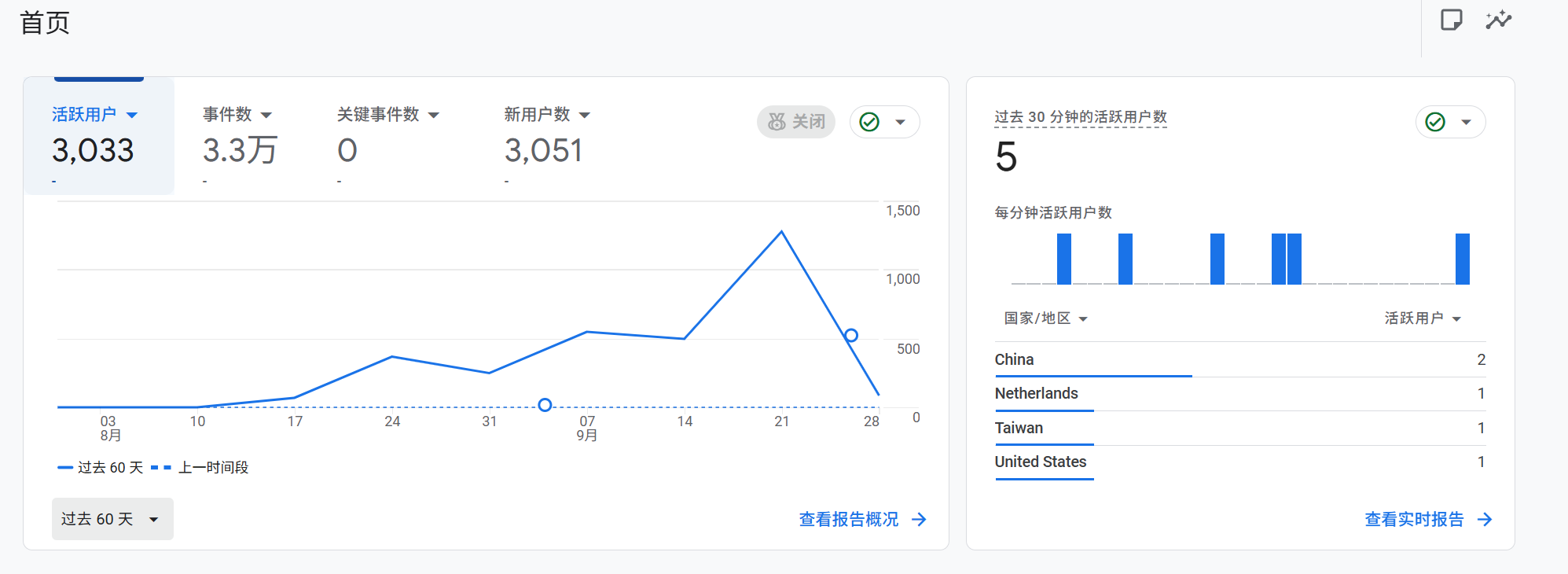Screen dimensions: 1568x574
Task: Expand the 活跃用户 metric dropdown
Action: [x=132, y=116]
